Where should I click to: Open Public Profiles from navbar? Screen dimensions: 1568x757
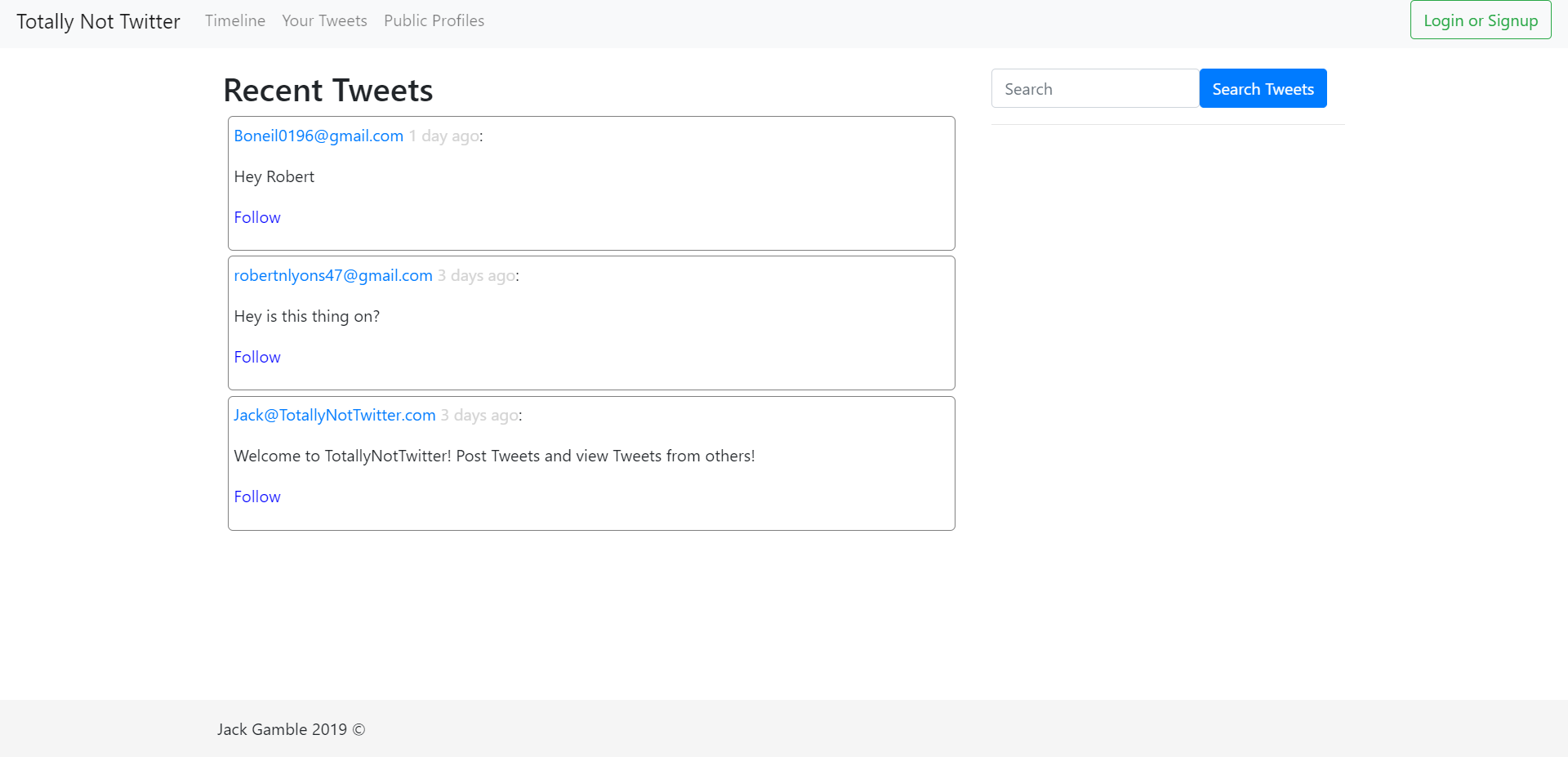click(x=434, y=20)
